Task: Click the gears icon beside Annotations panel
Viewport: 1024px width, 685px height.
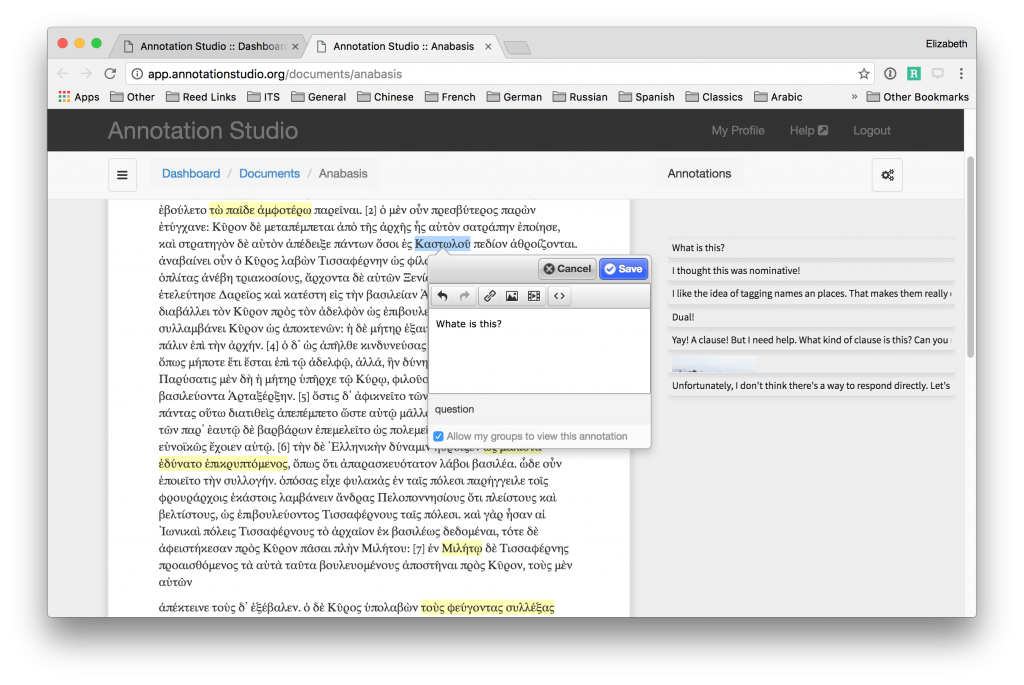Action: (x=887, y=174)
